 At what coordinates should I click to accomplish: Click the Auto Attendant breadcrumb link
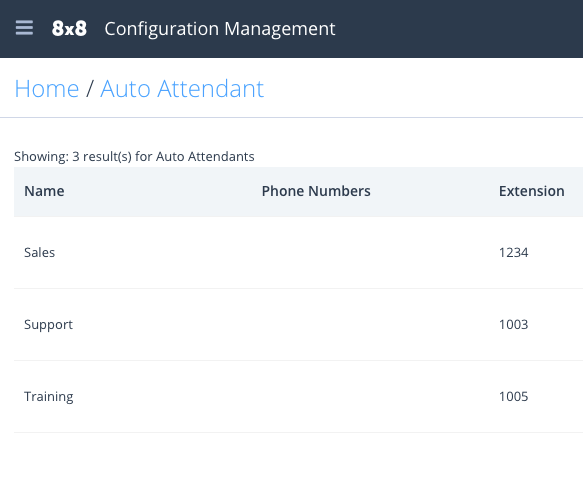(x=182, y=89)
